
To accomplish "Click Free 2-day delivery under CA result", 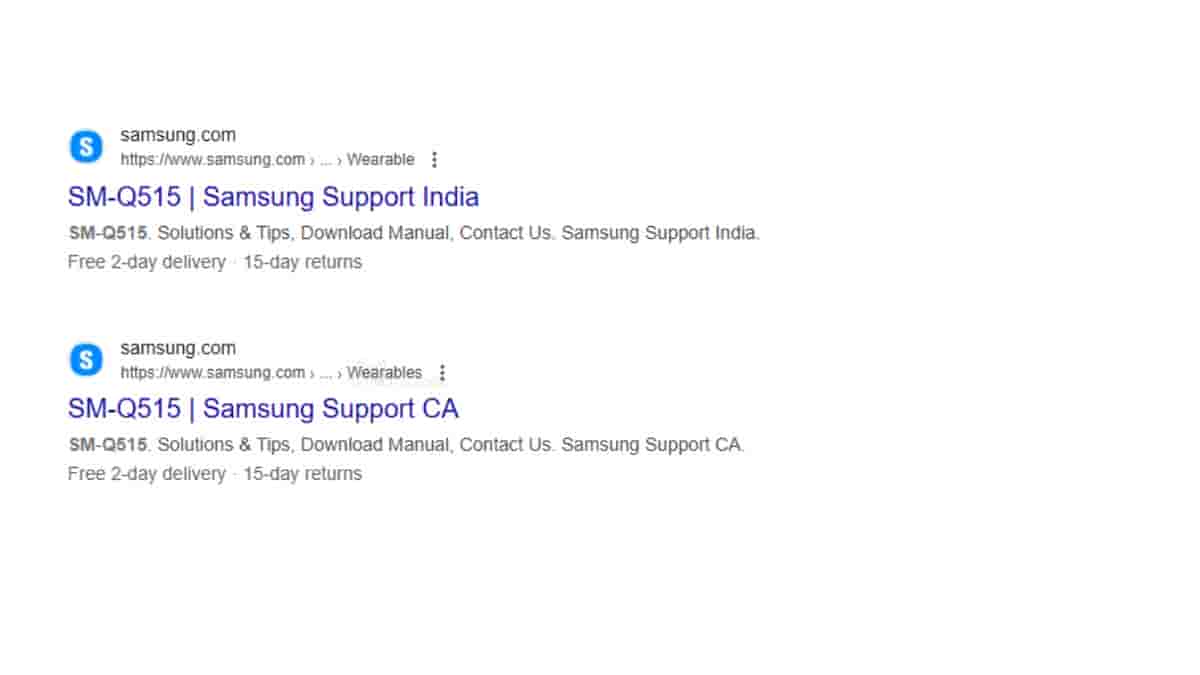I will click(146, 474).
